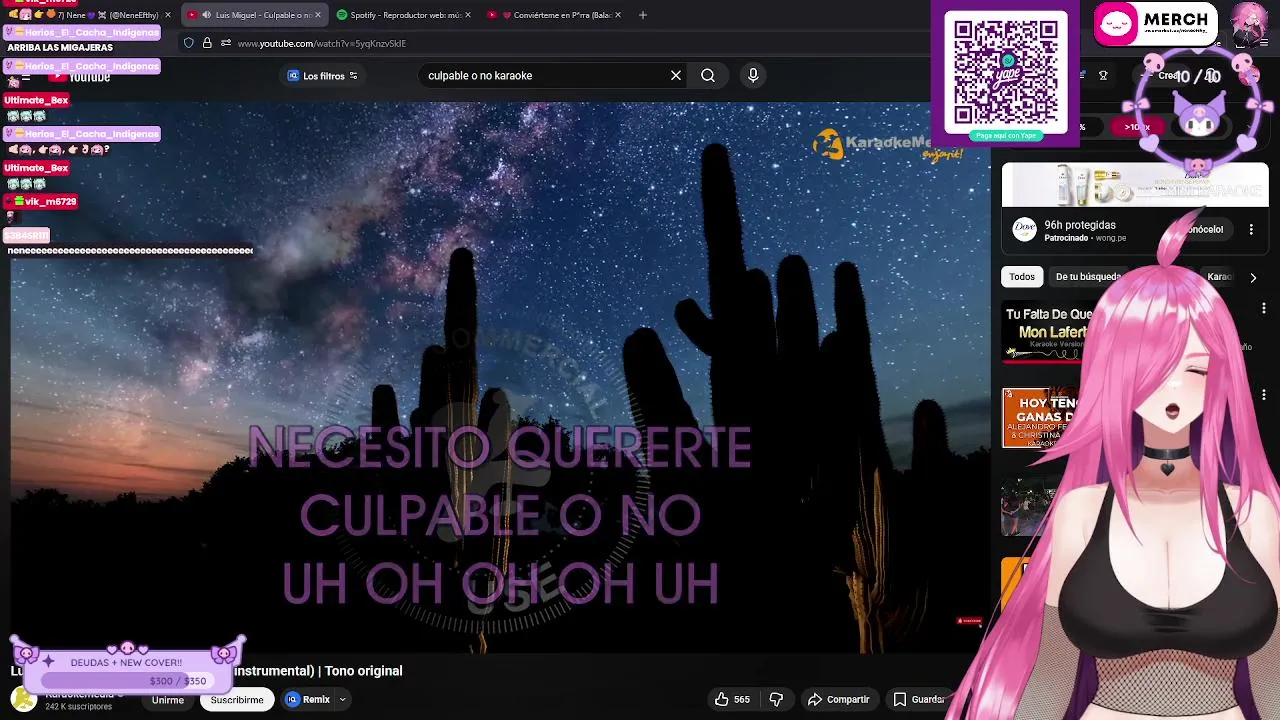Click the address bar URL youtube.com
The image size is (1280, 720).
tap(322, 43)
